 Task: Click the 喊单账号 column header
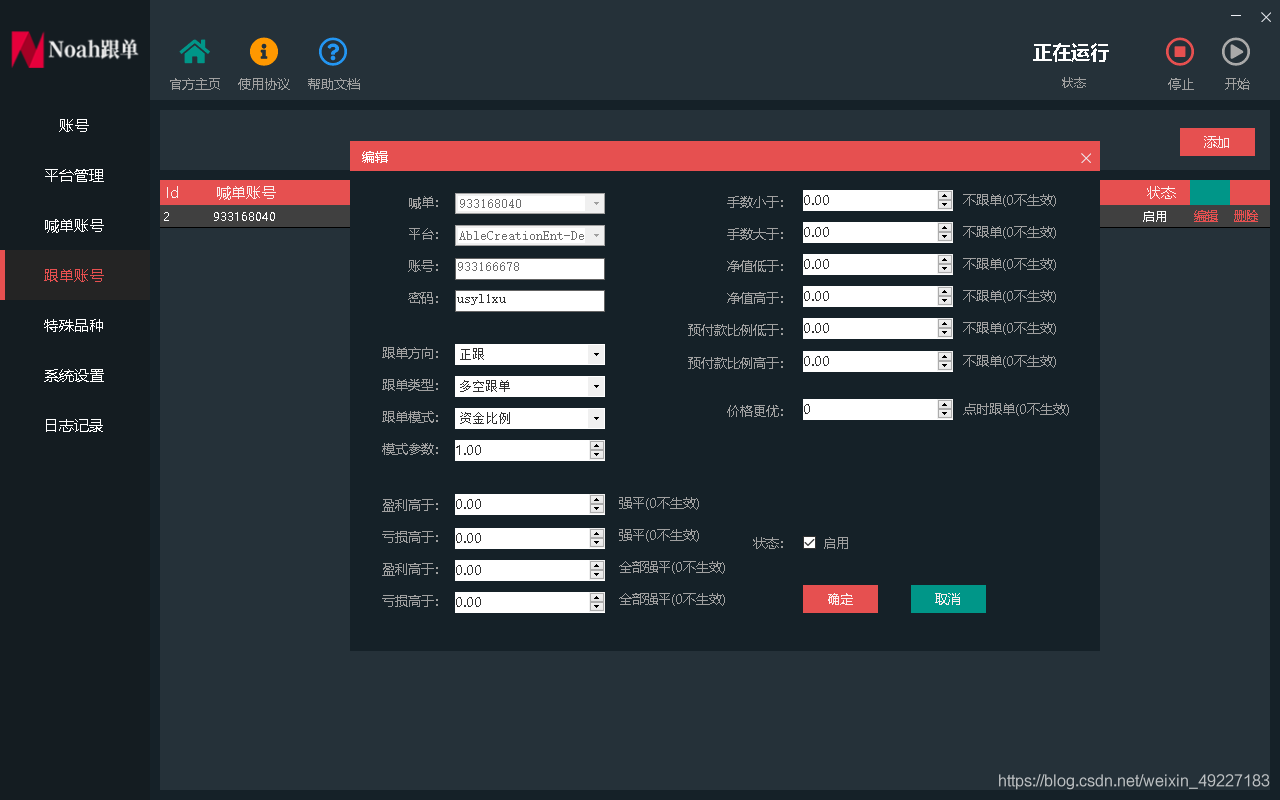click(246, 193)
